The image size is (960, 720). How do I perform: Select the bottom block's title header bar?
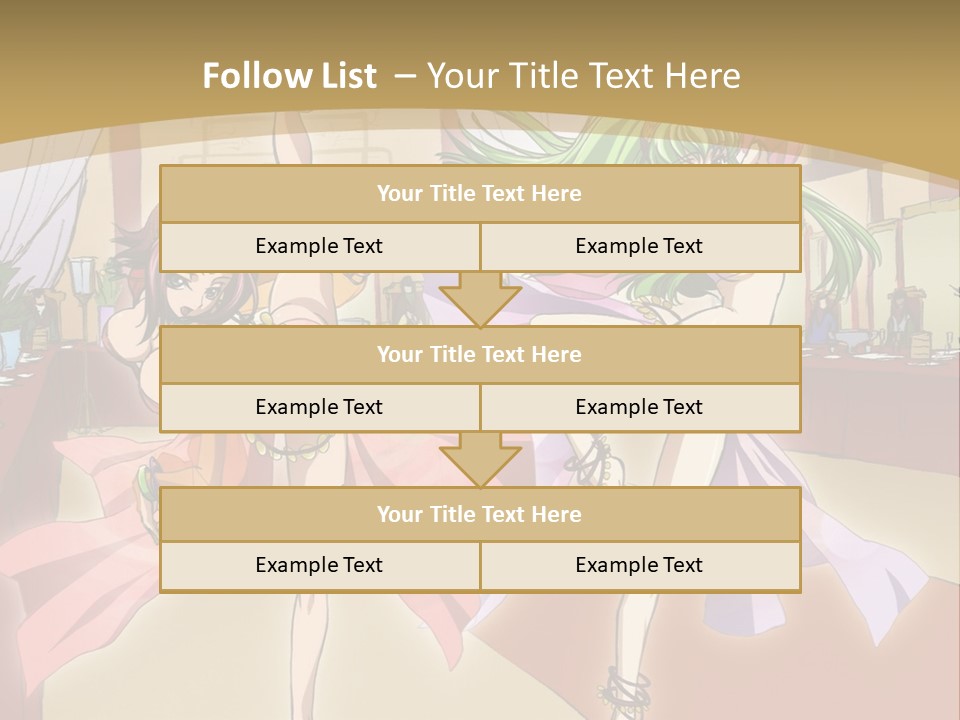coord(480,515)
